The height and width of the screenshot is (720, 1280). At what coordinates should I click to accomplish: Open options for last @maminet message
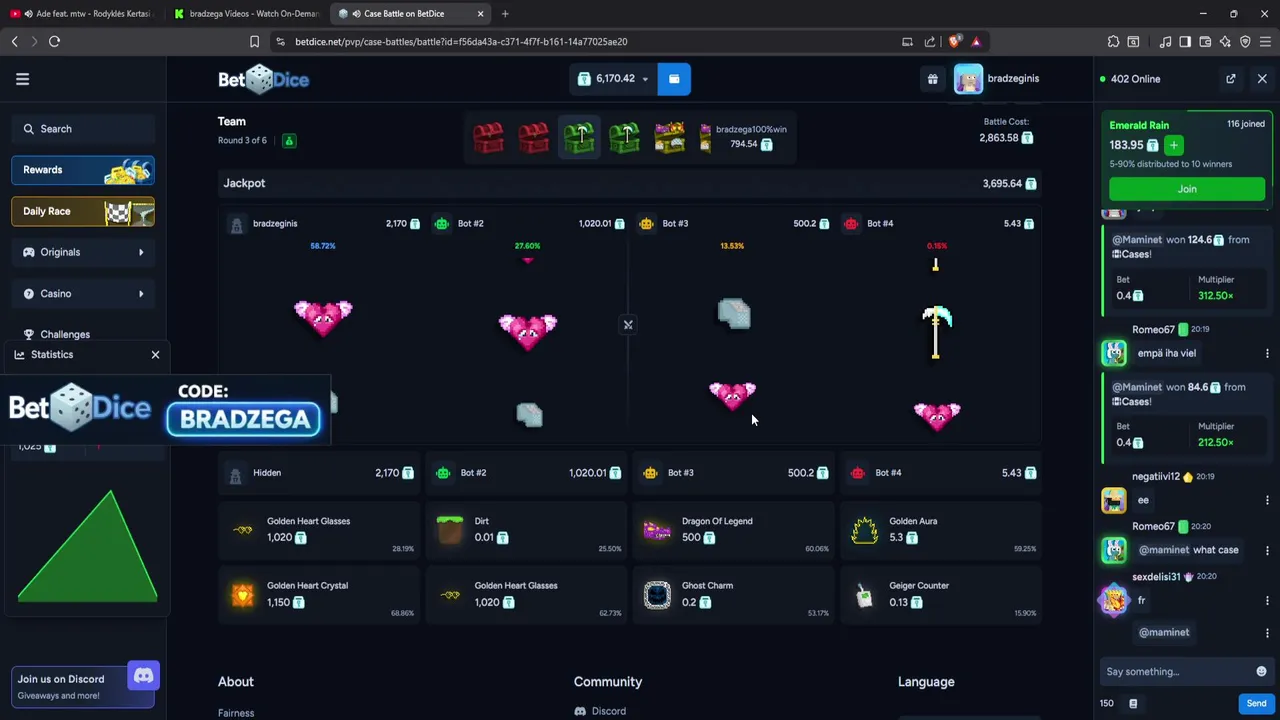click(1267, 632)
